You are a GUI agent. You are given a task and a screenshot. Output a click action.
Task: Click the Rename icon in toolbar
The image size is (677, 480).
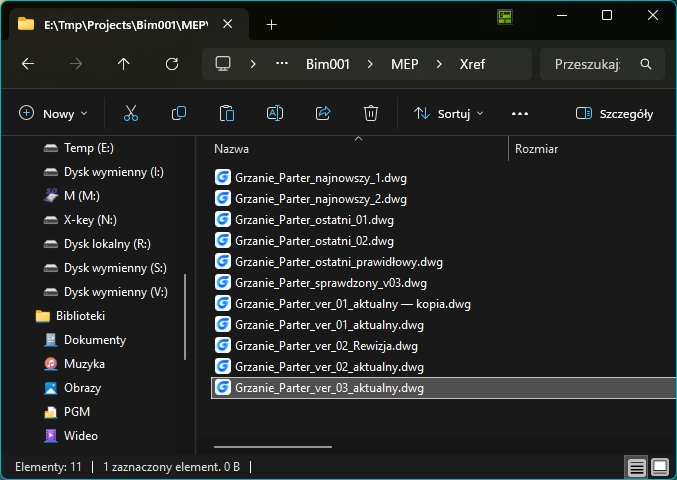coord(275,114)
